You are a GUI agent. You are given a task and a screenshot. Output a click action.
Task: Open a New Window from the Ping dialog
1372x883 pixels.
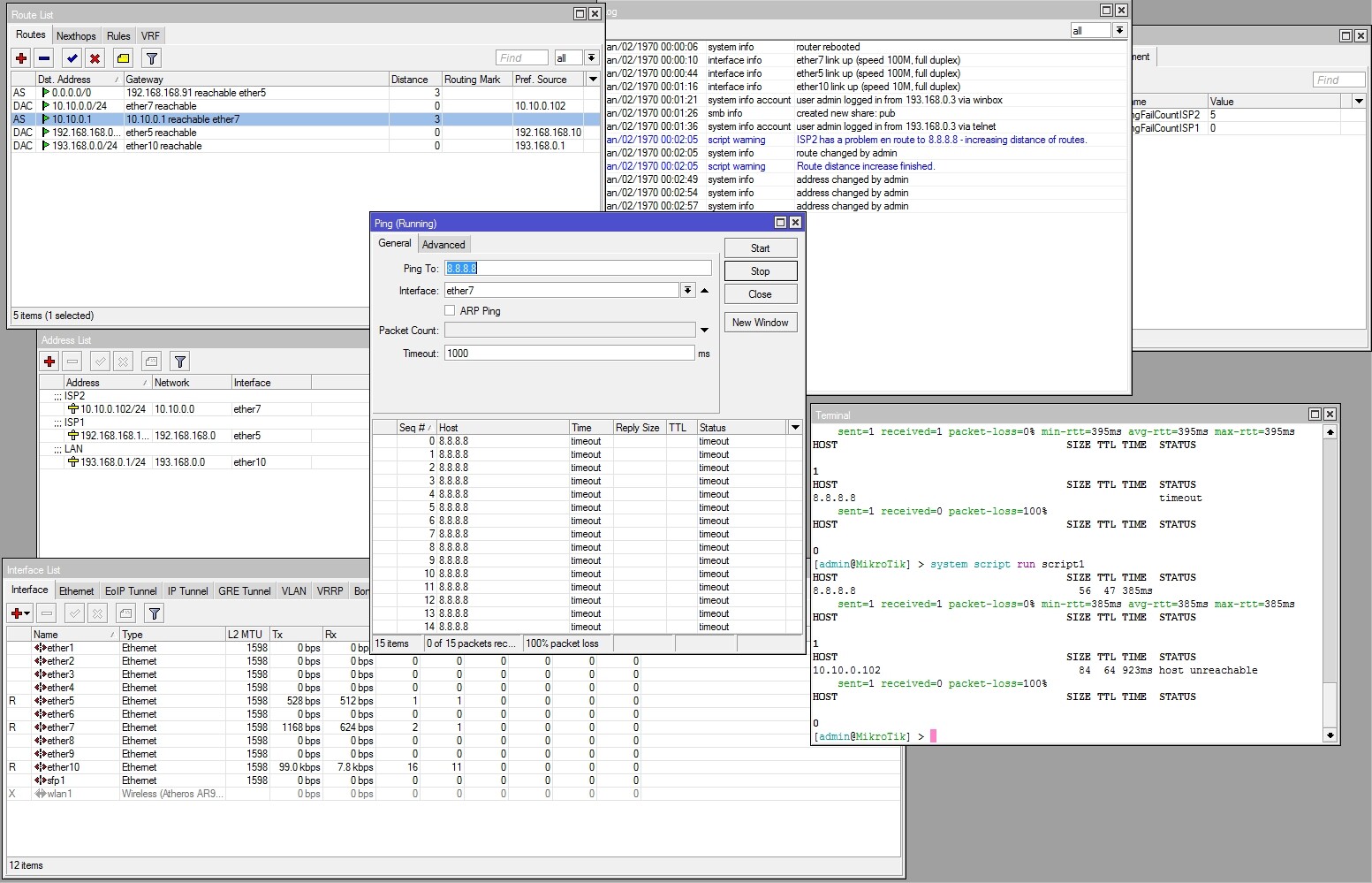760,322
